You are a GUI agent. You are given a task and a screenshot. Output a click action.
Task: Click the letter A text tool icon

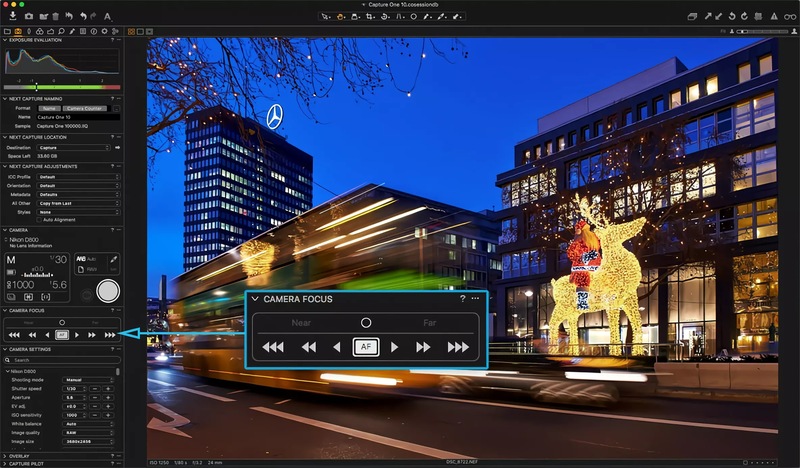(x=108, y=17)
